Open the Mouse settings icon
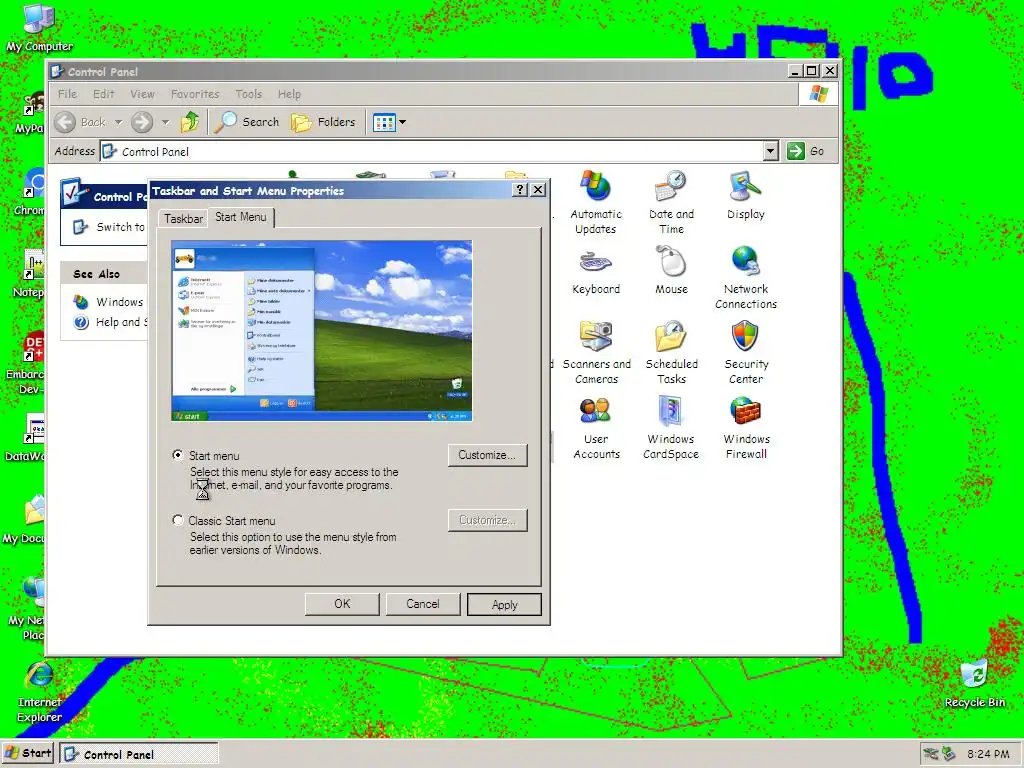 tap(671, 270)
